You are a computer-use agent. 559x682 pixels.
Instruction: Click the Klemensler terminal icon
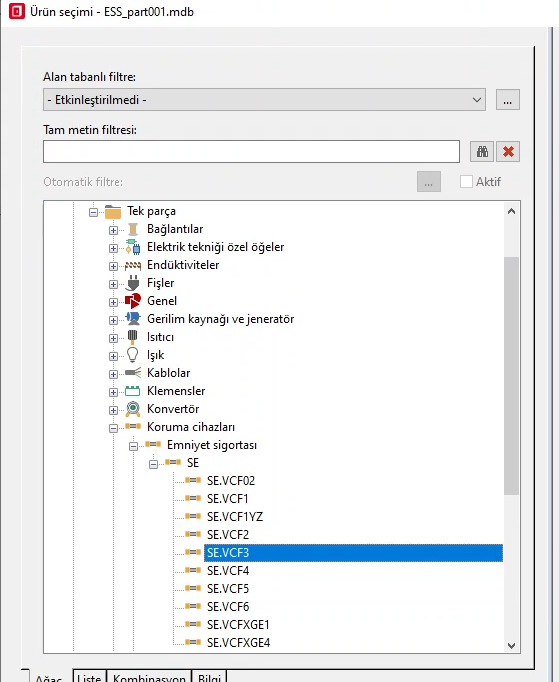[x=133, y=391]
